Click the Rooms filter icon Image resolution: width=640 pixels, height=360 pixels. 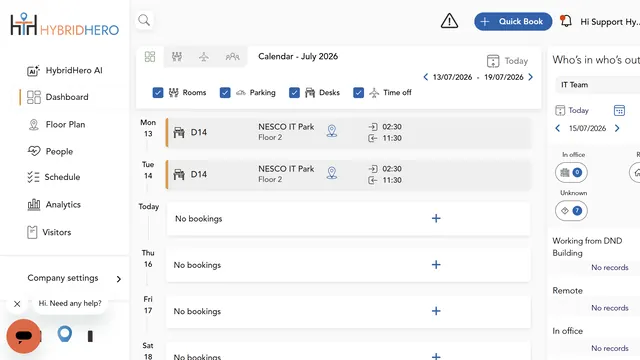(174, 93)
